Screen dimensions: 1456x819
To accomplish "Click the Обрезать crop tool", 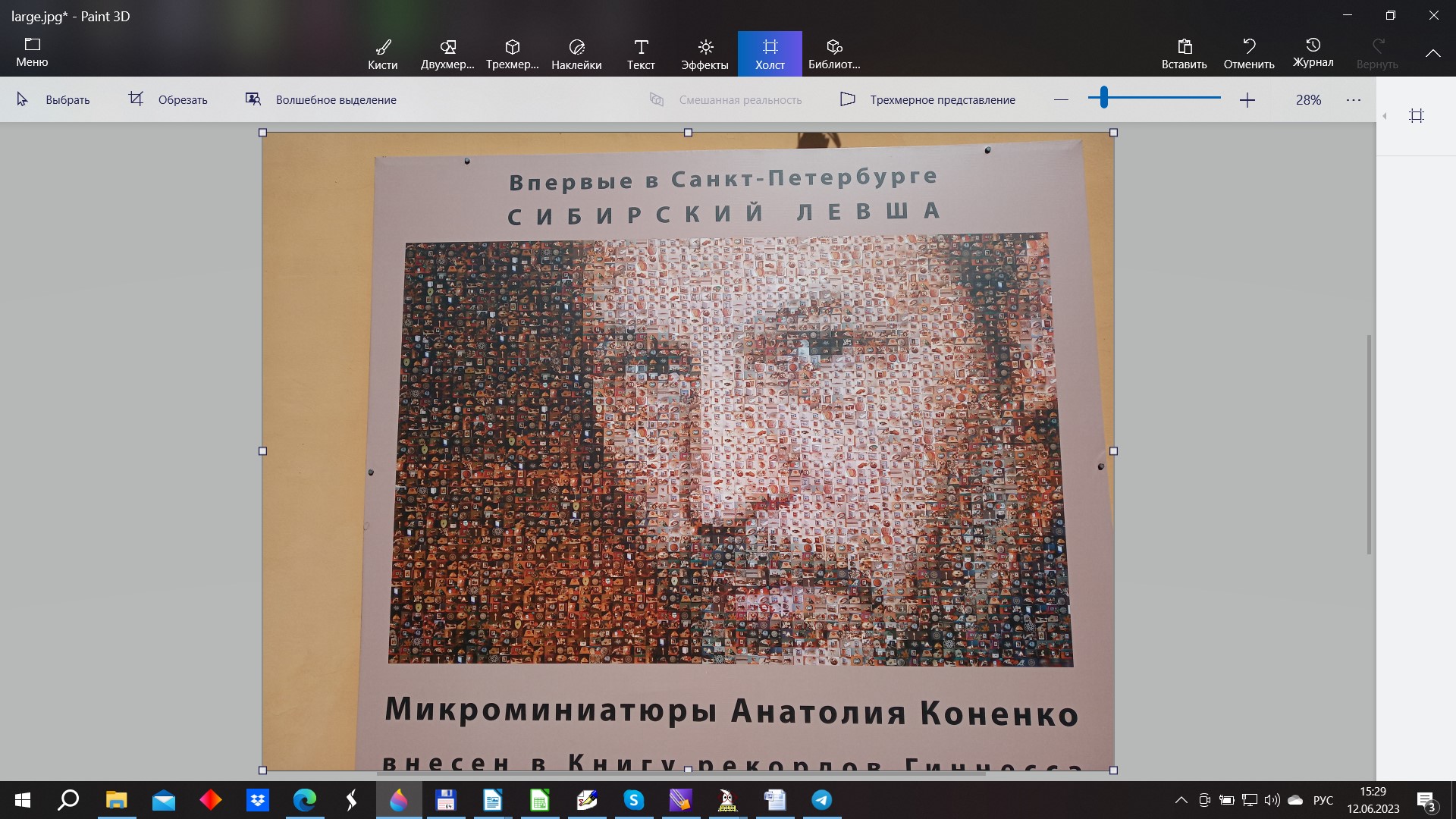I will [168, 99].
